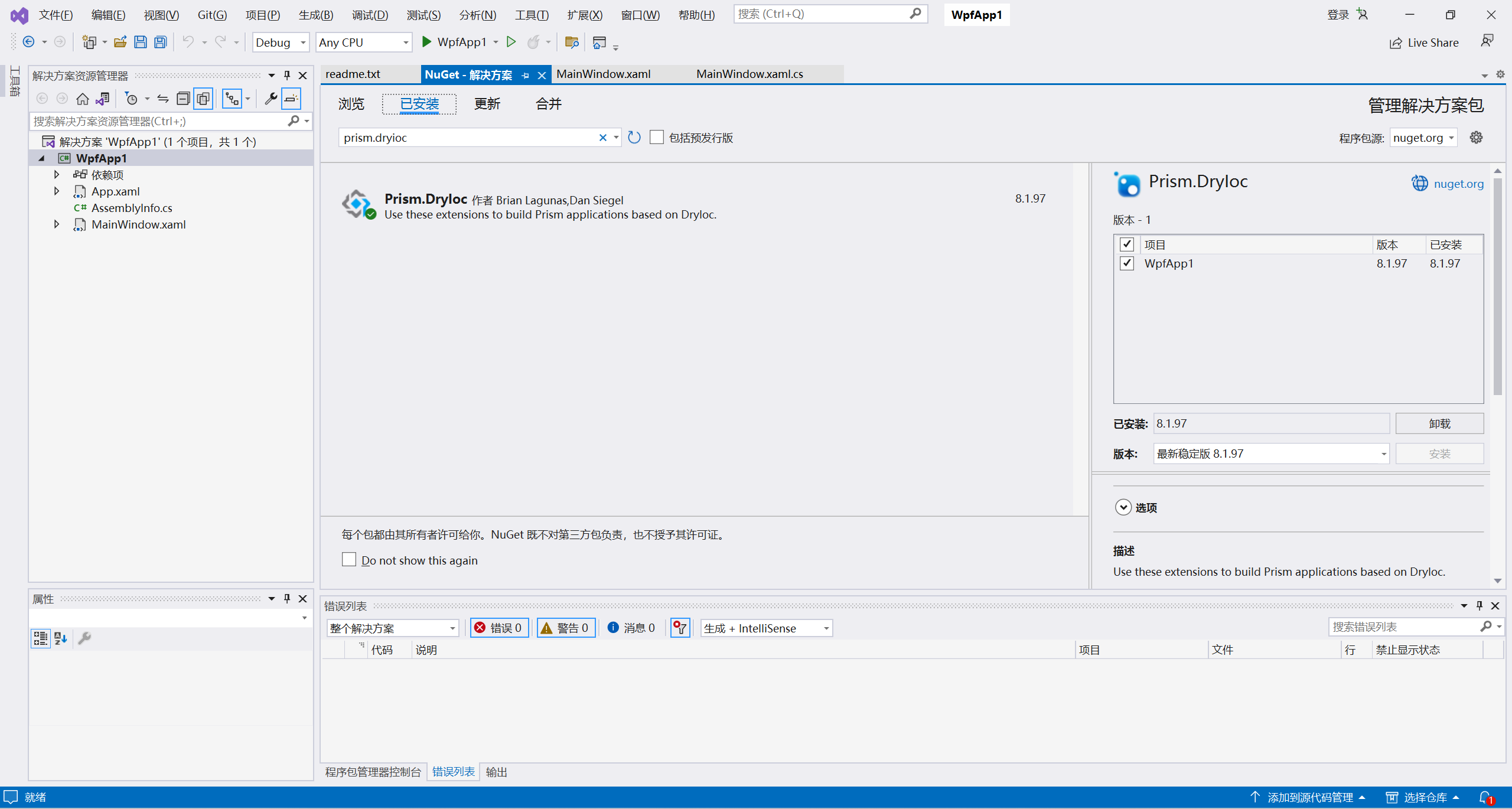The width and height of the screenshot is (1512, 809).
Task: Save all files using Save All icon
Action: click(x=160, y=41)
